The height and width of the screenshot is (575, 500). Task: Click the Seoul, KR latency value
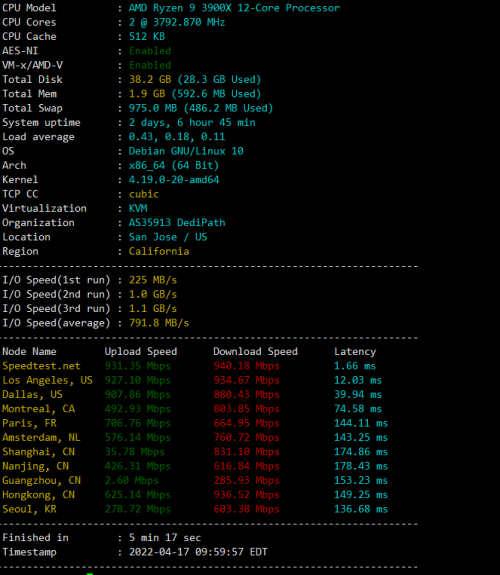(x=361, y=509)
